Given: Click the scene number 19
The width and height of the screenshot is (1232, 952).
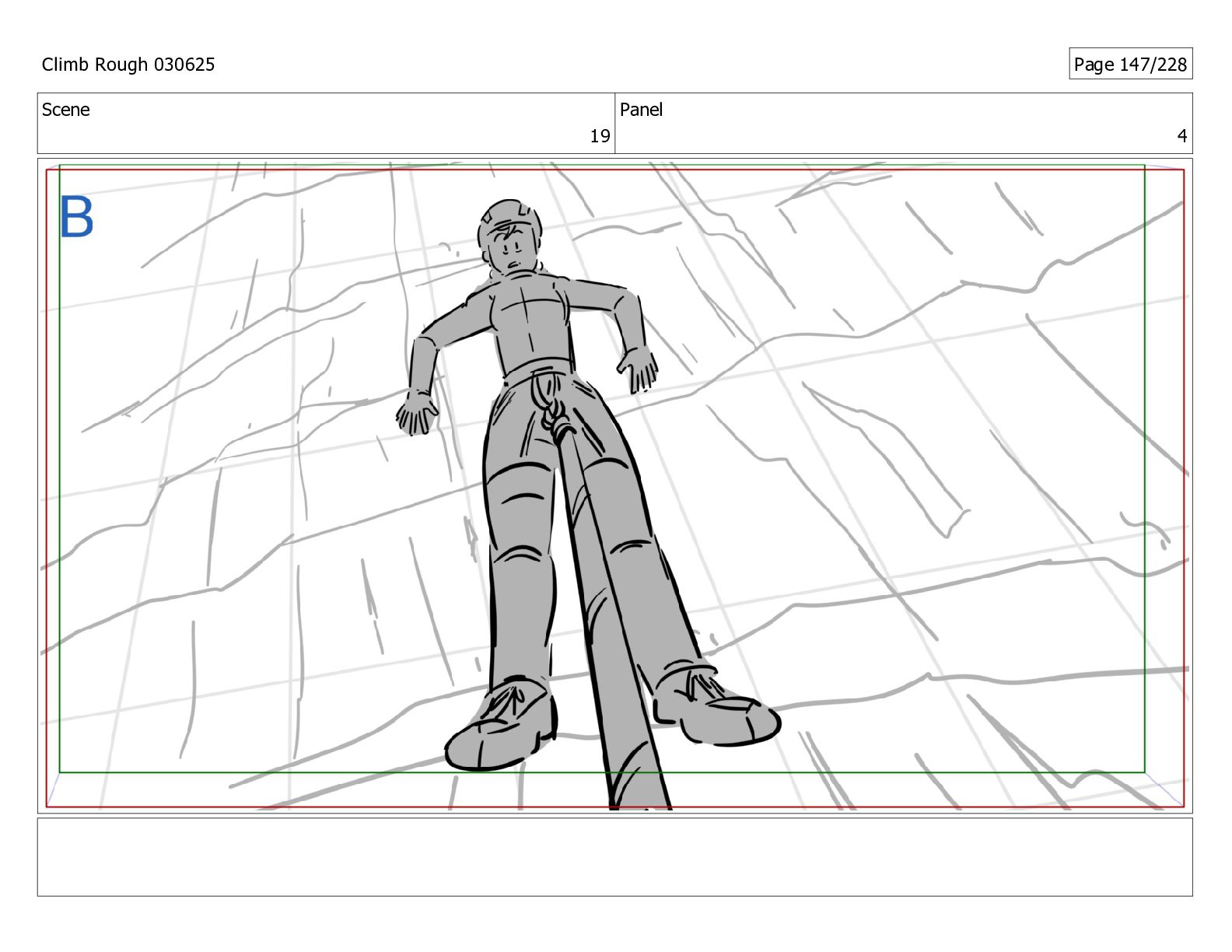Looking at the screenshot, I should tap(599, 137).
